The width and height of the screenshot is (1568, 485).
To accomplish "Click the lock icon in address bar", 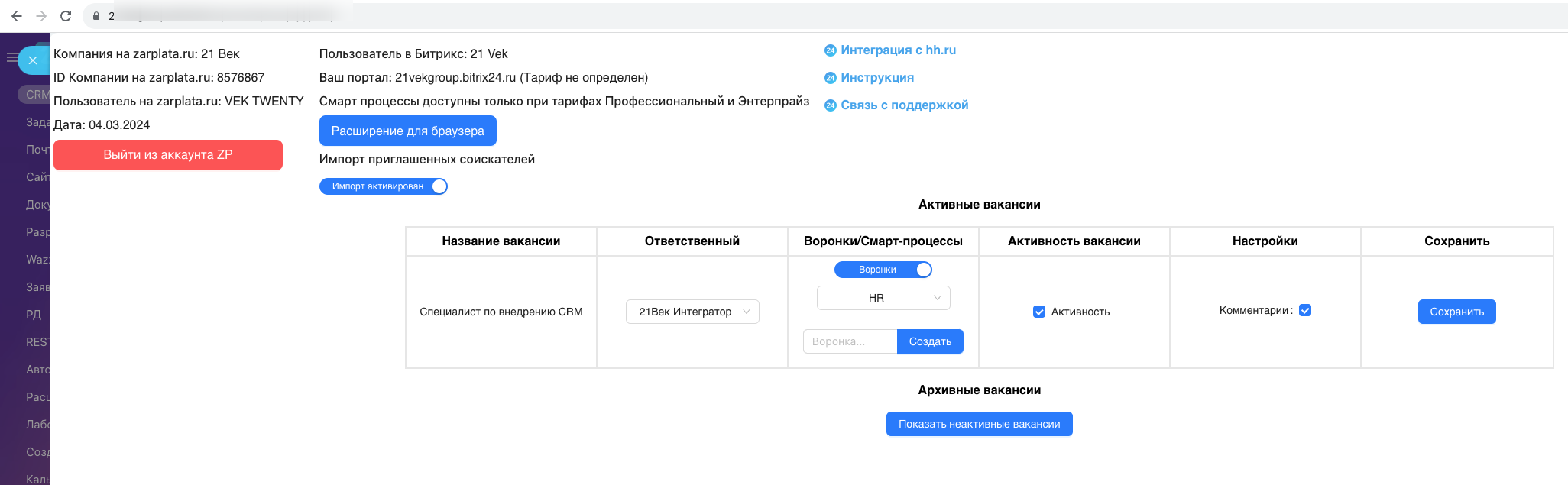I will [x=96, y=16].
